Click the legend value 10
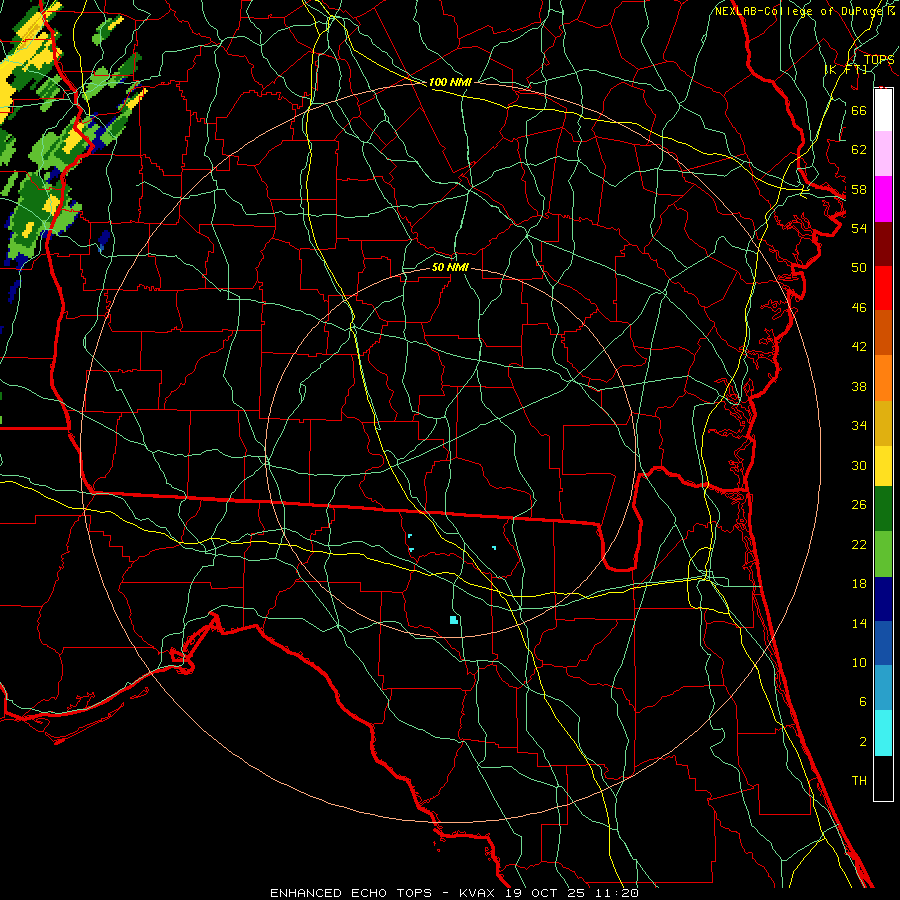The image size is (900, 900). (859, 663)
